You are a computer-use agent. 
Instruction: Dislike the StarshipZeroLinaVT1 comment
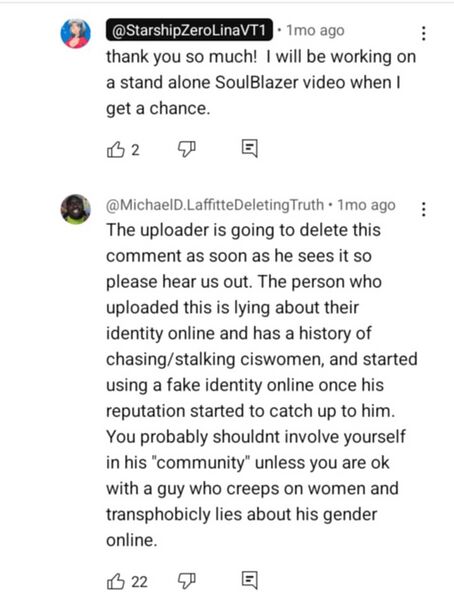click(x=186, y=149)
